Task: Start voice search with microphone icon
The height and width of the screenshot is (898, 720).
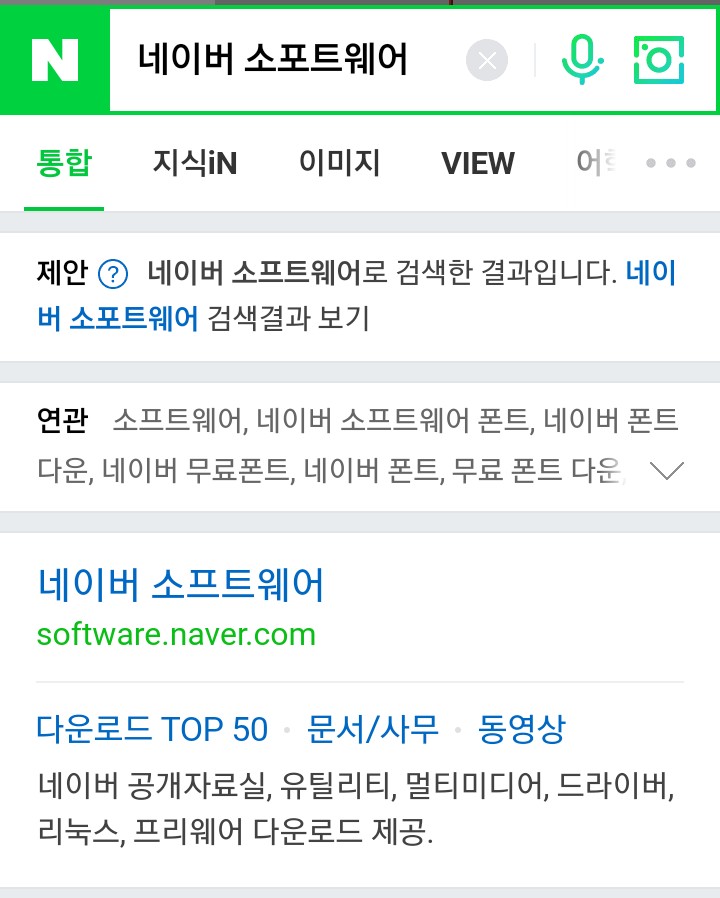Action: point(582,60)
